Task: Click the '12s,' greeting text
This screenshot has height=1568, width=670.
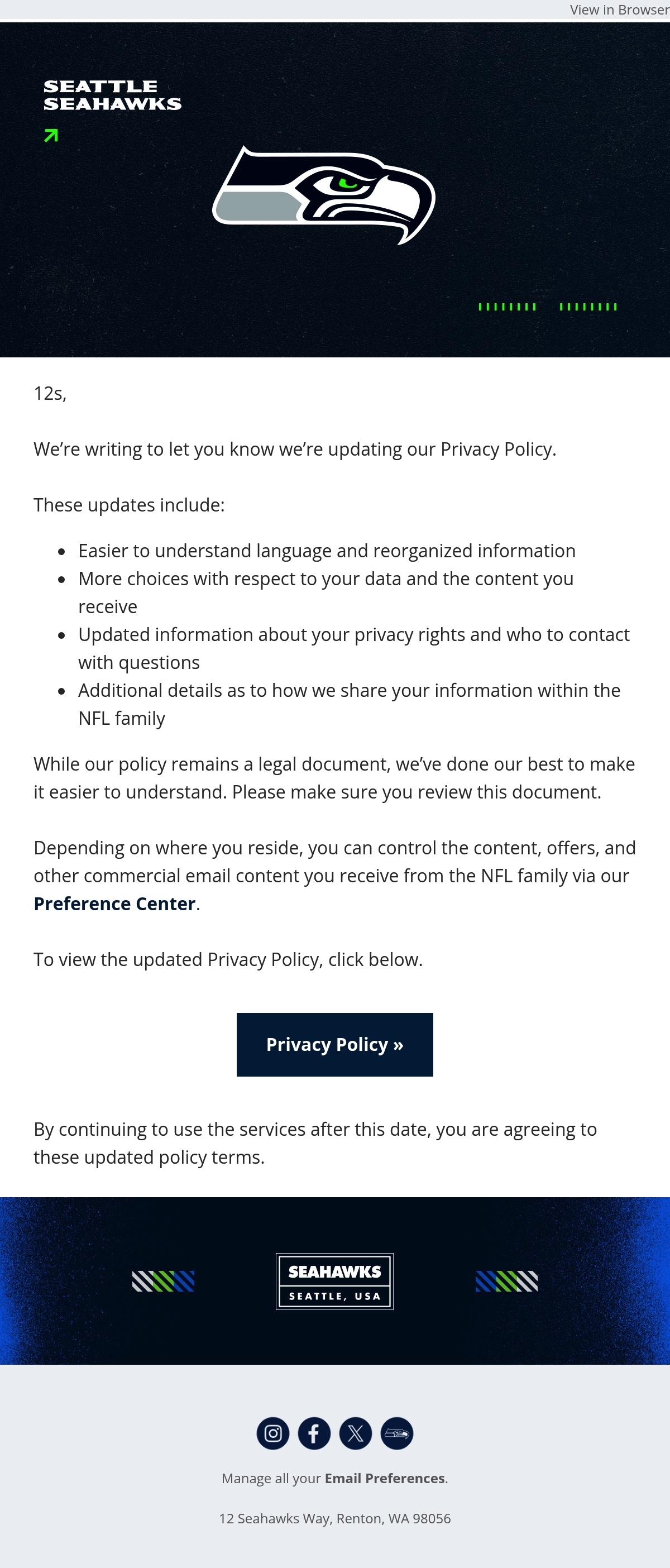Action: pyautogui.click(x=50, y=393)
